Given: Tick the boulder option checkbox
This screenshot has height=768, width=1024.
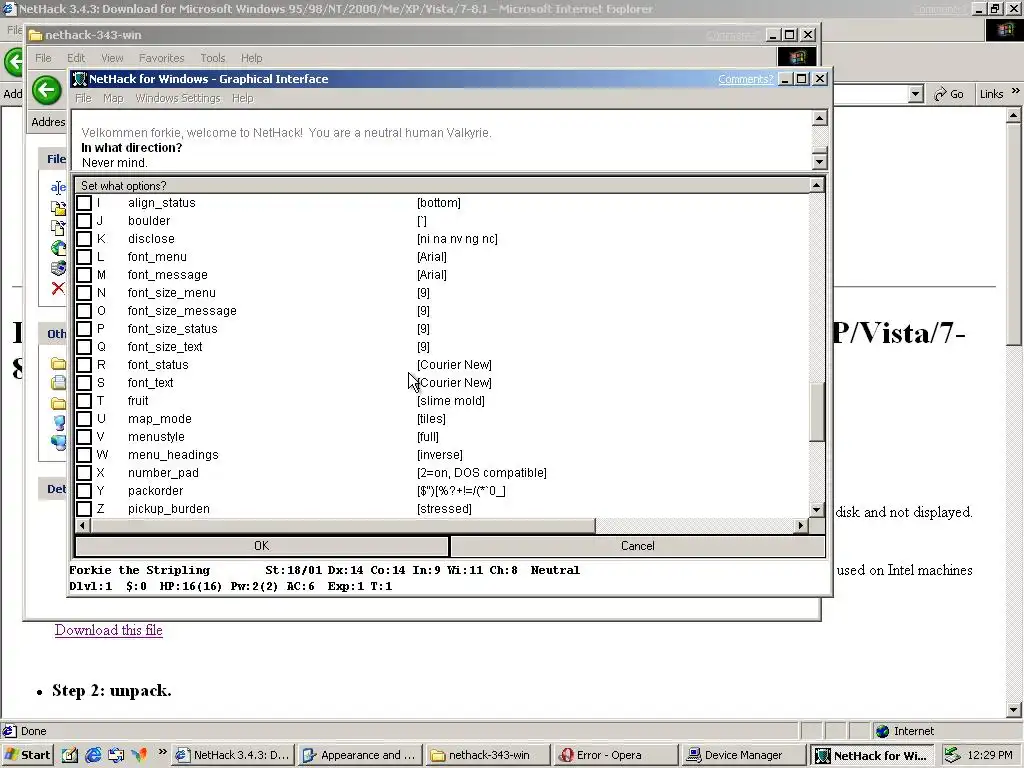Looking at the screenshot, I should [x=84, y=221].
